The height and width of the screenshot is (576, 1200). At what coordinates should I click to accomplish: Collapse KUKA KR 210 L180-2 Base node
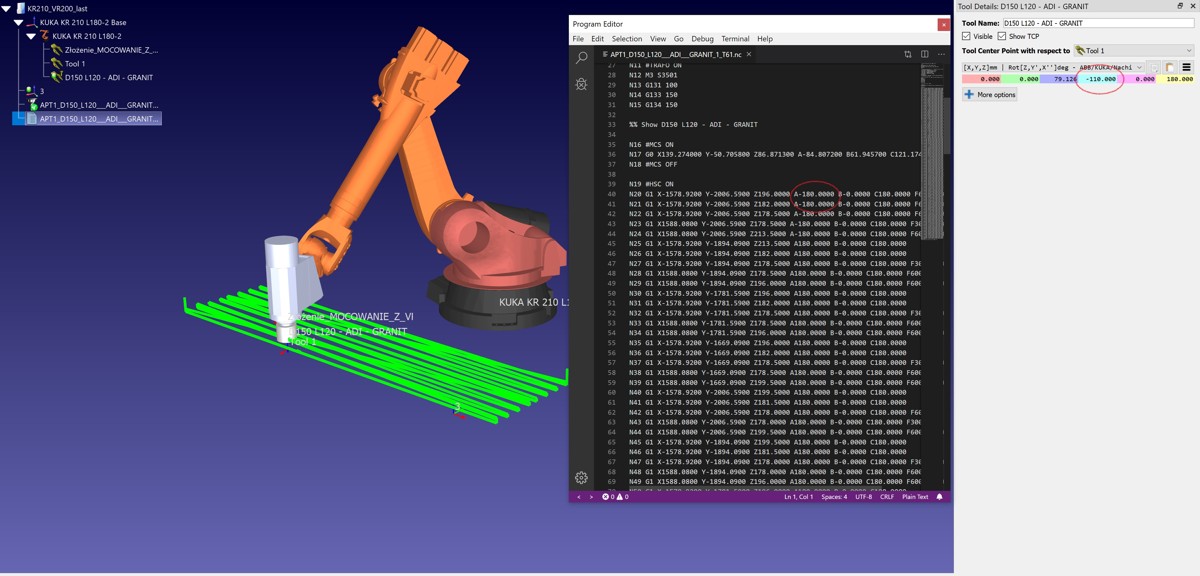[x=18, y=22]
